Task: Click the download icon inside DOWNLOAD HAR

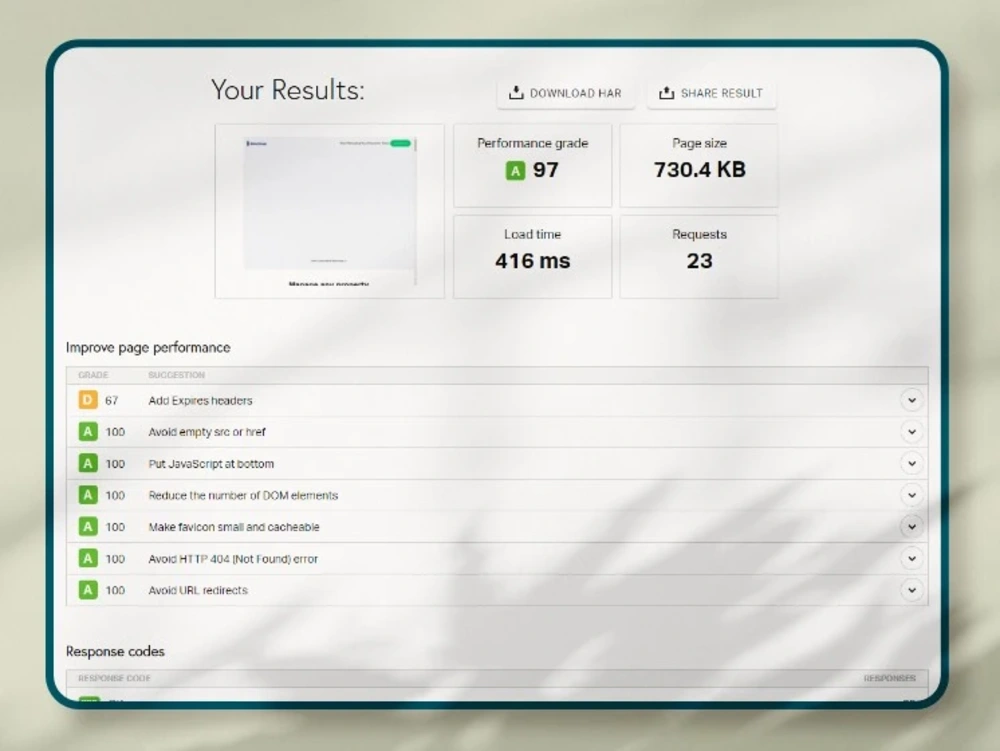Action: [x=517, y=93]
